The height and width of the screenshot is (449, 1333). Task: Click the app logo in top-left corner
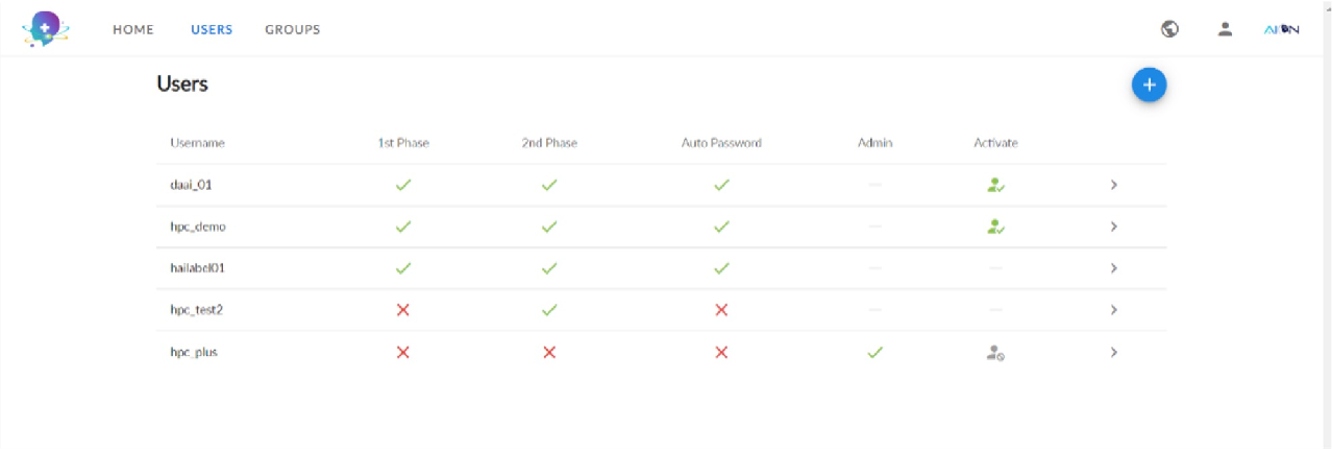tap(45, 29)
